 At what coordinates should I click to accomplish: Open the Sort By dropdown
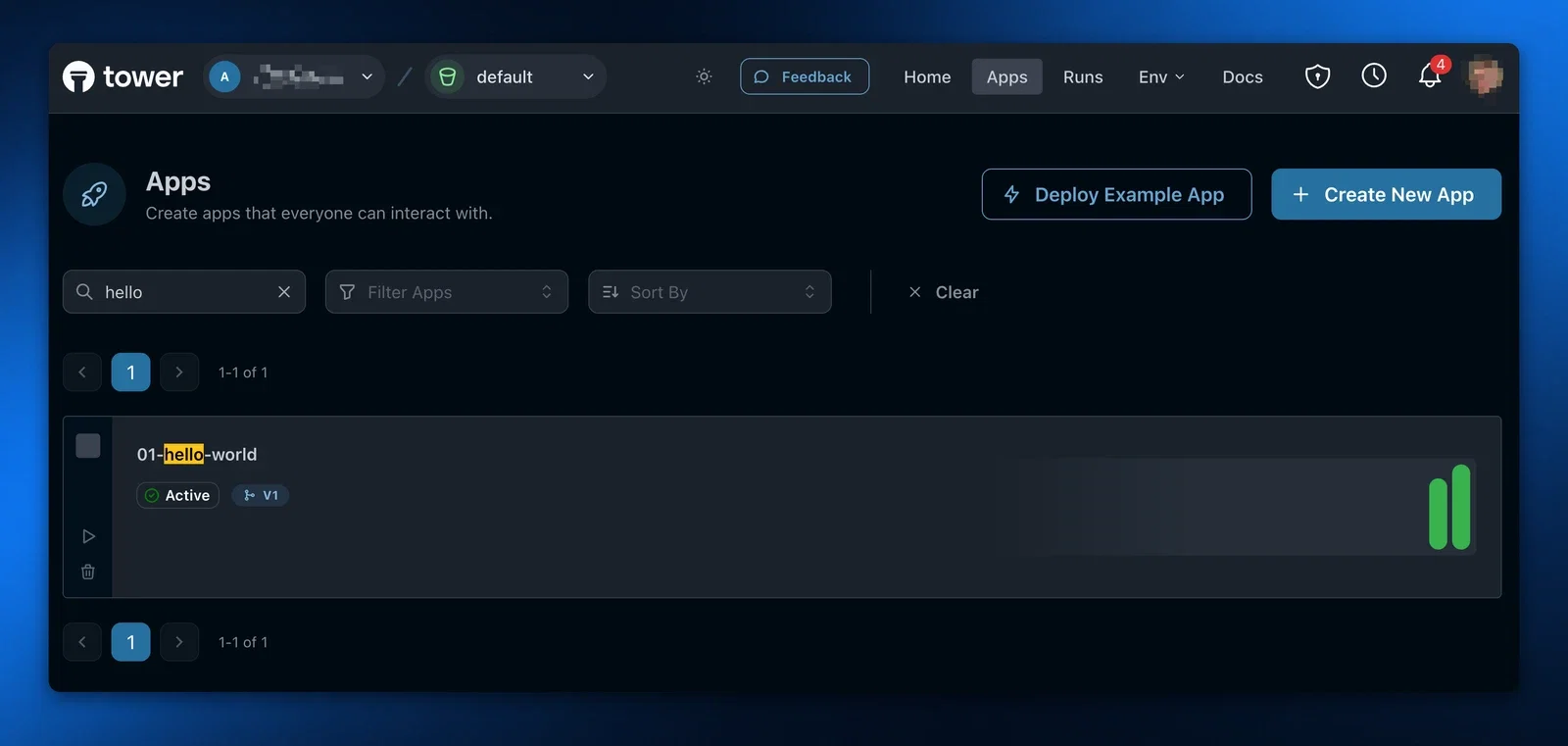click(710, 292)
